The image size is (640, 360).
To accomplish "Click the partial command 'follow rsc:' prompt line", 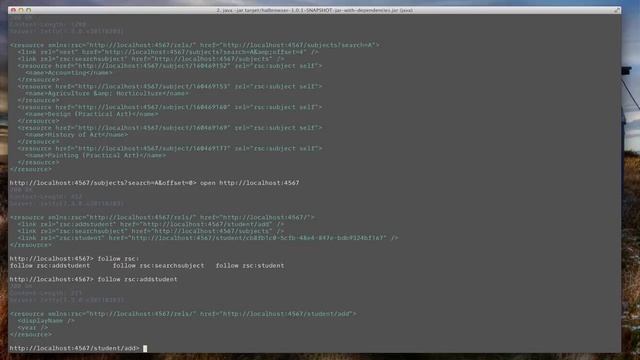I will click(x=74, y=259).
